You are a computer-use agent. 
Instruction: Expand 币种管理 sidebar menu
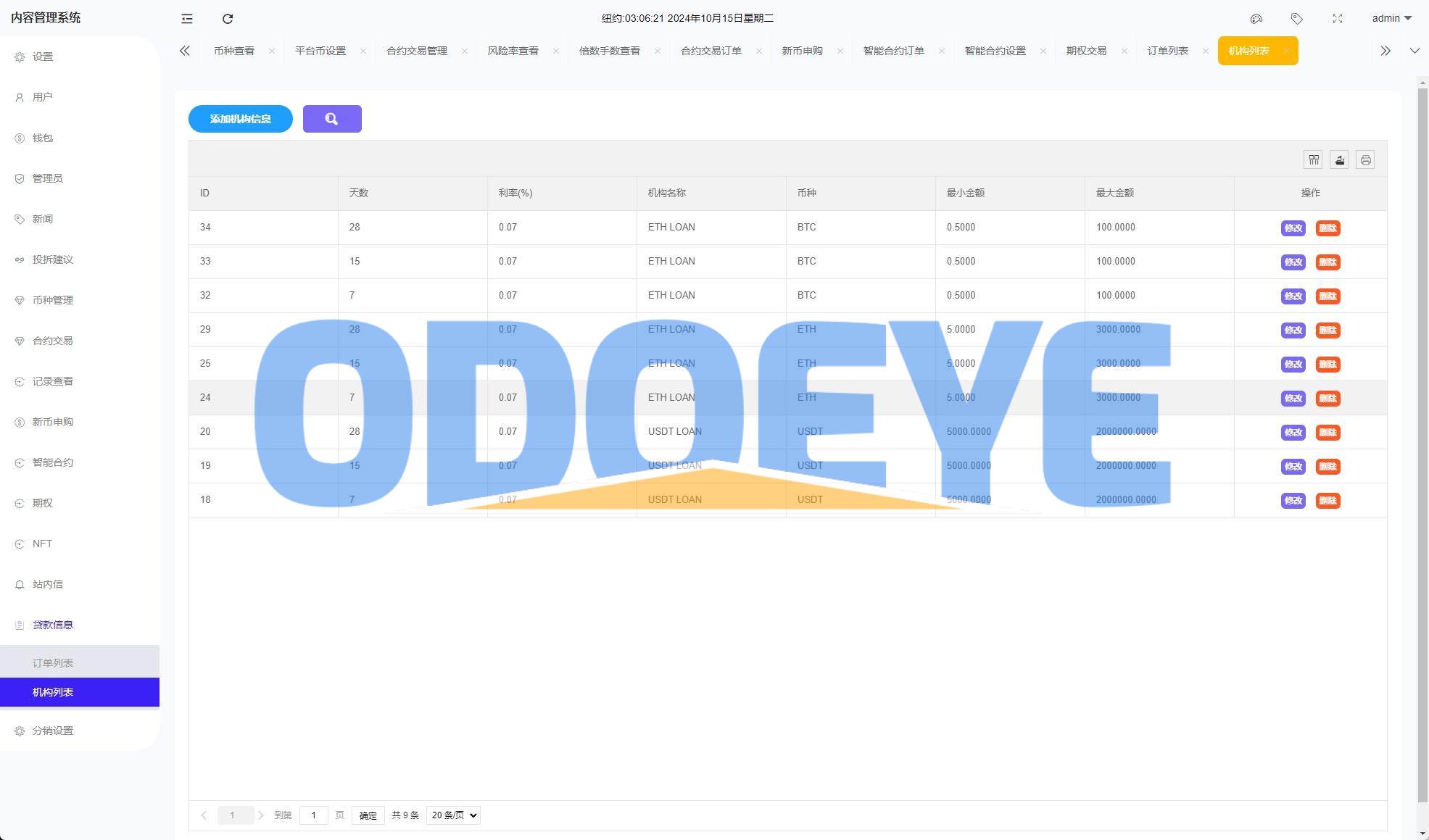click(80, 300)
